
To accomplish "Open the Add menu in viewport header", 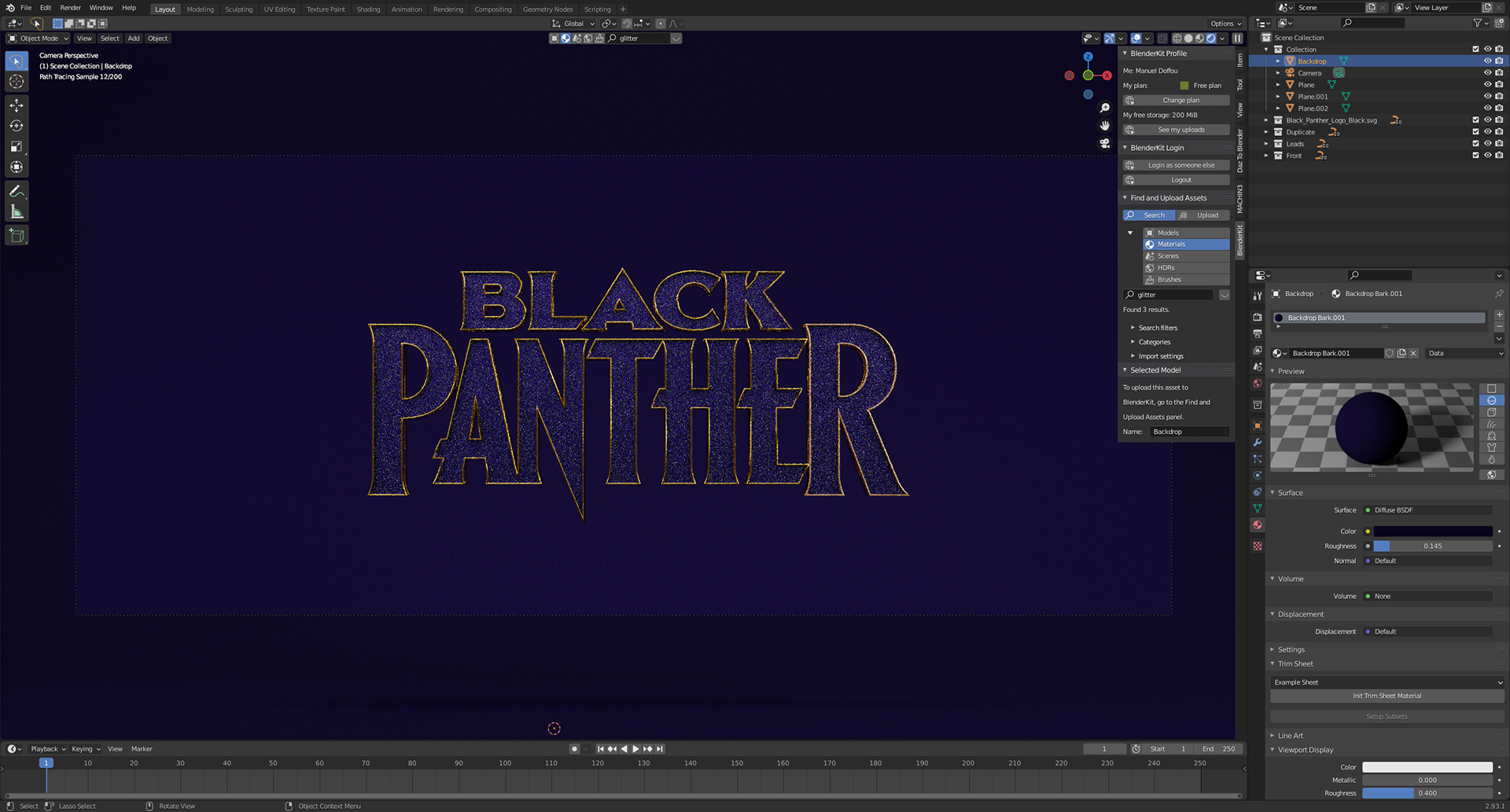I will pyautogui.click(x=134, y=38).
